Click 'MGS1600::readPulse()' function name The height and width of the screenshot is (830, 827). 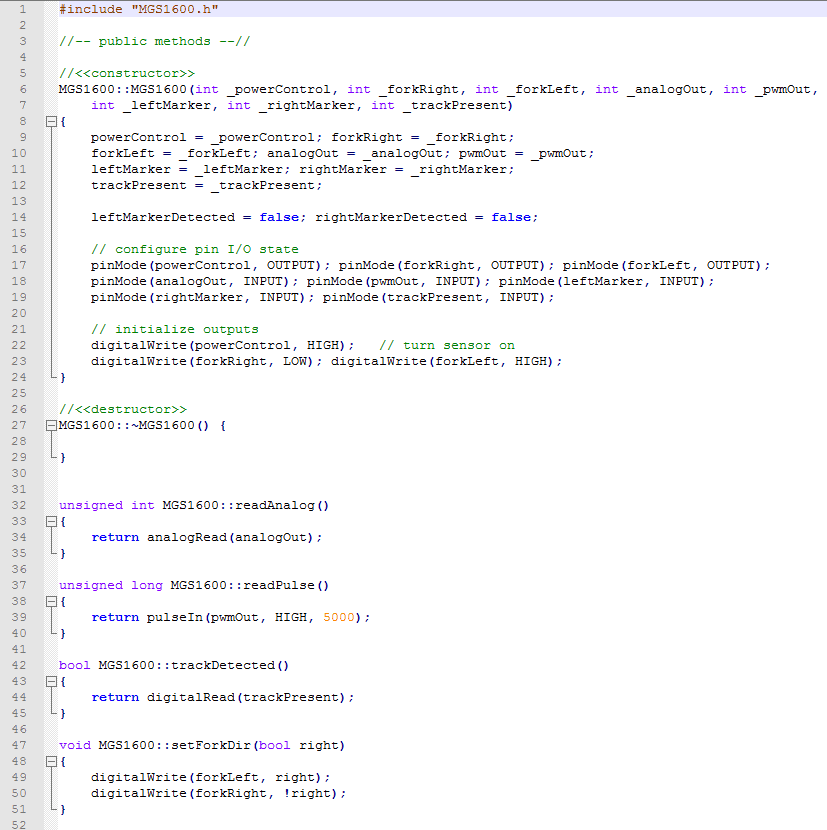click(250, 585)
